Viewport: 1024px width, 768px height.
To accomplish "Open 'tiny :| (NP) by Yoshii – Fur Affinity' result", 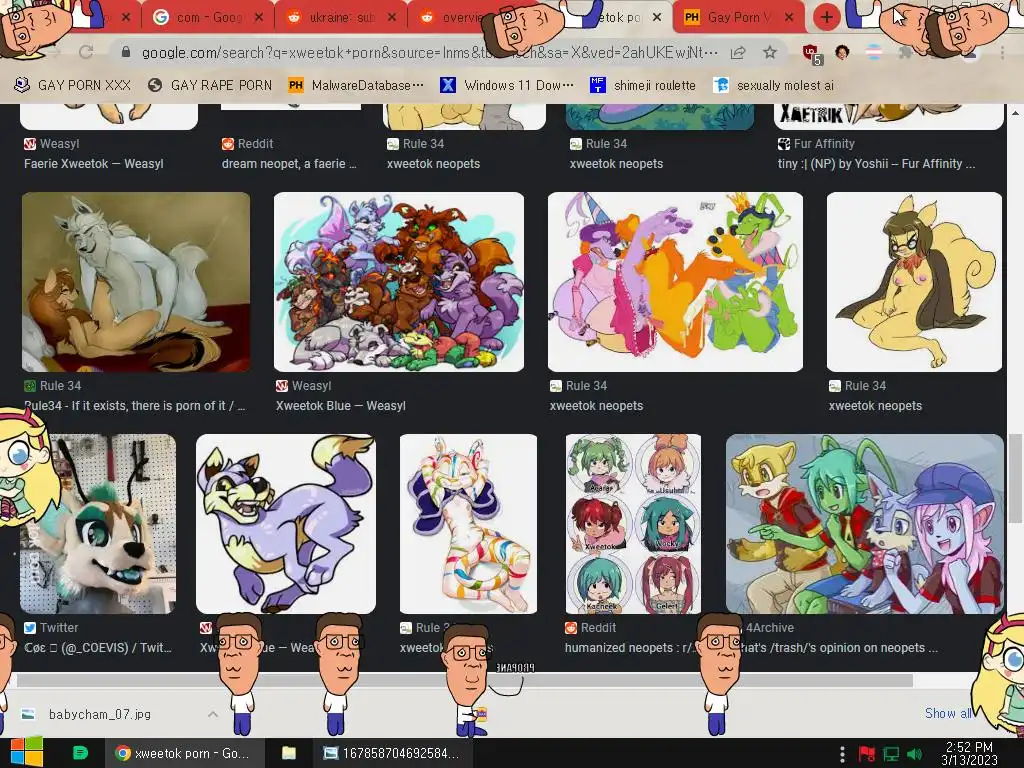I will [876, 164].
